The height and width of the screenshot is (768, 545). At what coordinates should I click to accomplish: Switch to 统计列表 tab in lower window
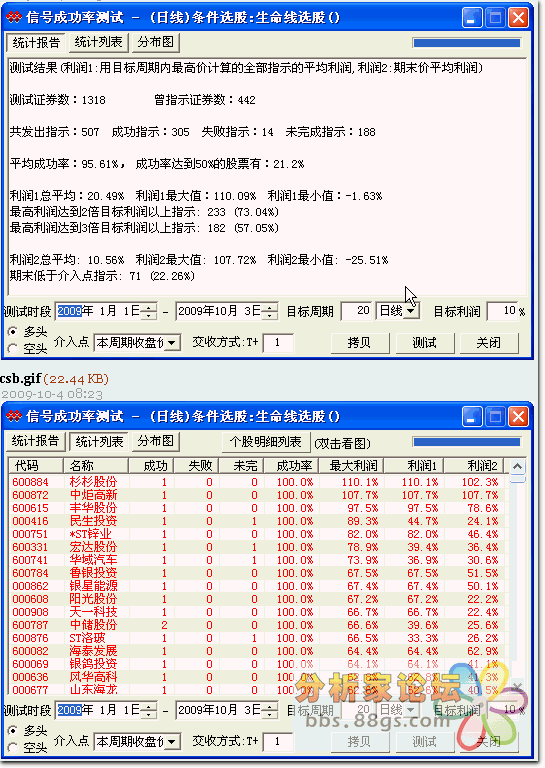click(x=99, y=441)
